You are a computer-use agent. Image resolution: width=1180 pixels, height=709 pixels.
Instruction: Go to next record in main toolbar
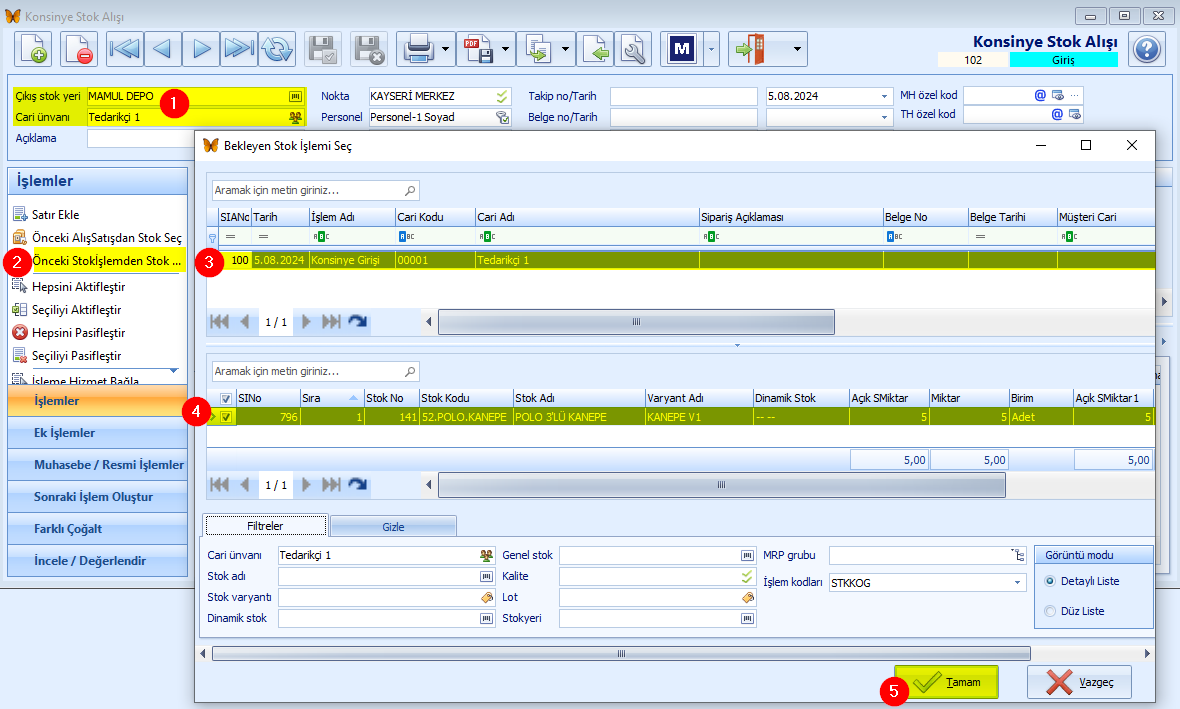201,50
